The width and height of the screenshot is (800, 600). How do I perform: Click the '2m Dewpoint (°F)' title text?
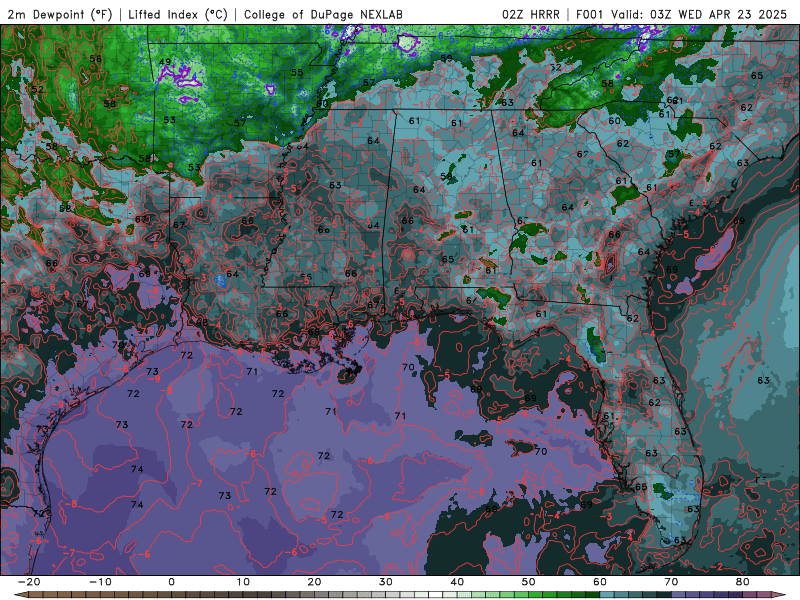60,14
